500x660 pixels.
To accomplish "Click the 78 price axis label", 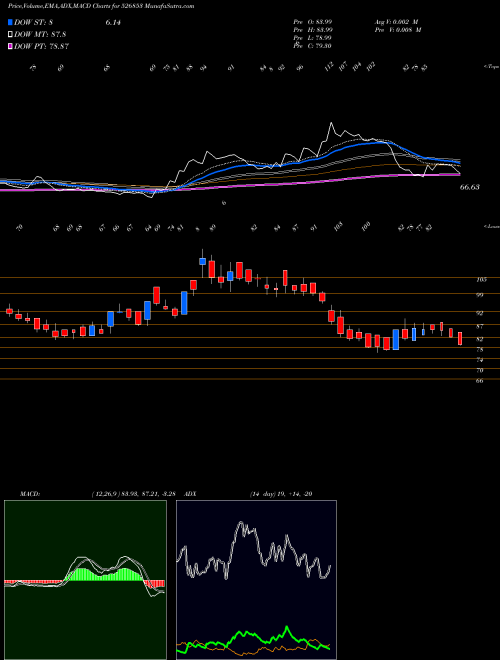I will pos(479,350).
